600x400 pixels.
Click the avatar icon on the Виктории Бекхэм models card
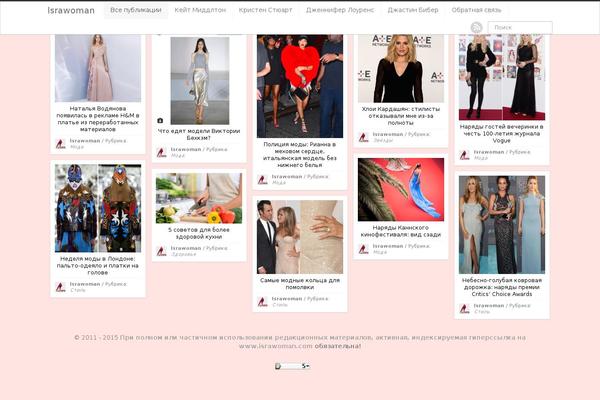coord(161,153)
